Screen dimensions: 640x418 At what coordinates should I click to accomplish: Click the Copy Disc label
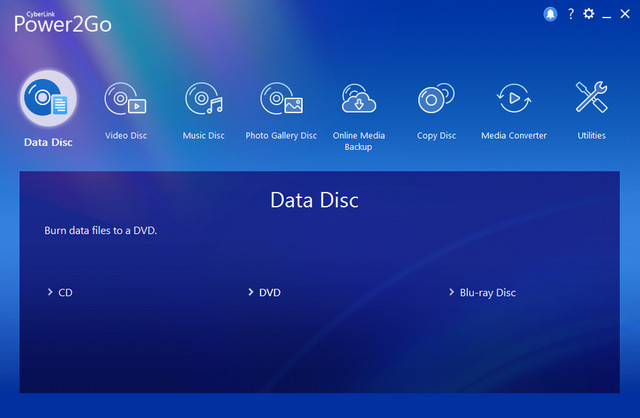pyautogui.click(x=436, y=136)
